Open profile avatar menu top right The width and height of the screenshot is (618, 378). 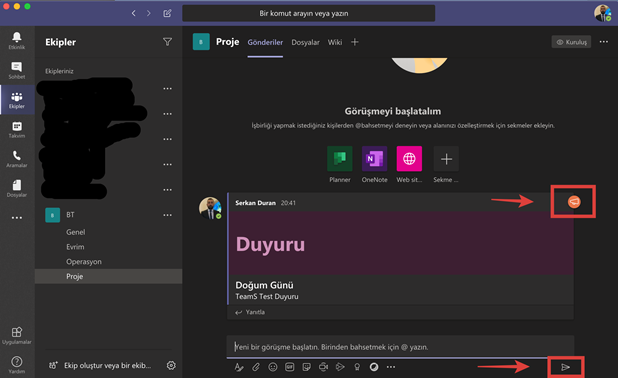603,13
